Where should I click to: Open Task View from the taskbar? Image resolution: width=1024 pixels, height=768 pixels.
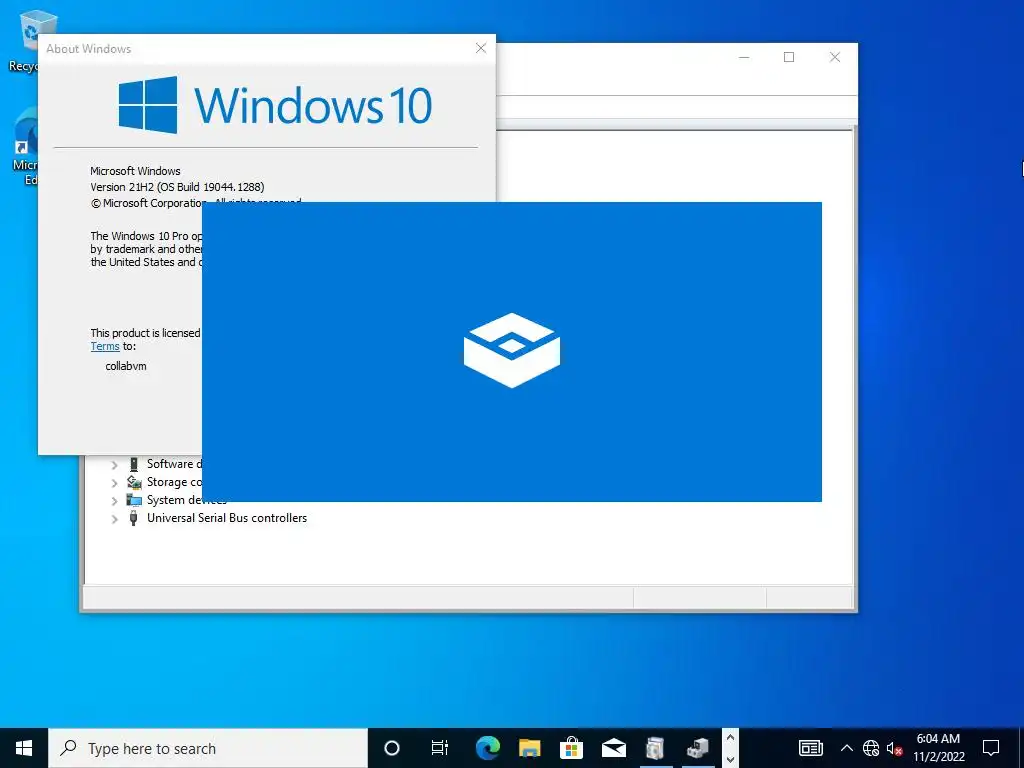440,748
